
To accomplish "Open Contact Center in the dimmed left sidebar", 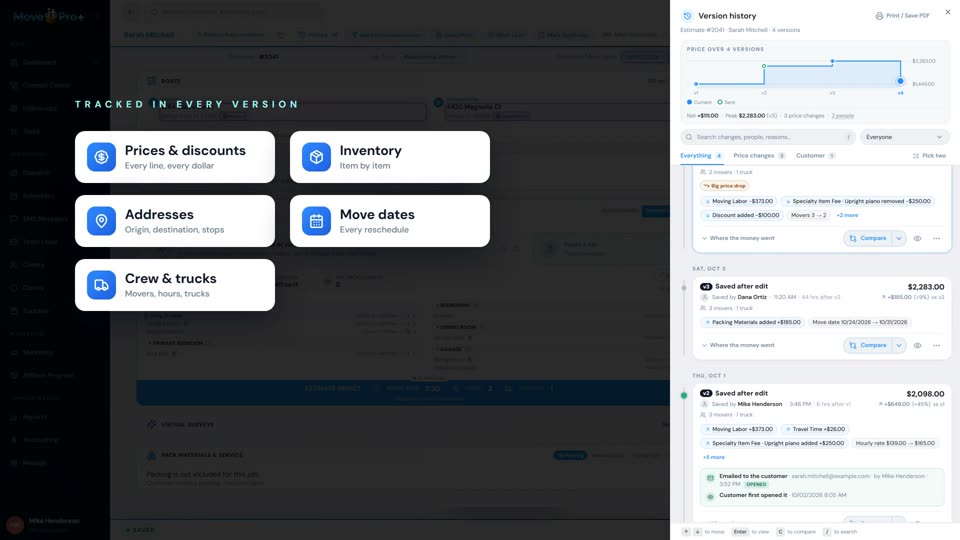I will 47,85.
